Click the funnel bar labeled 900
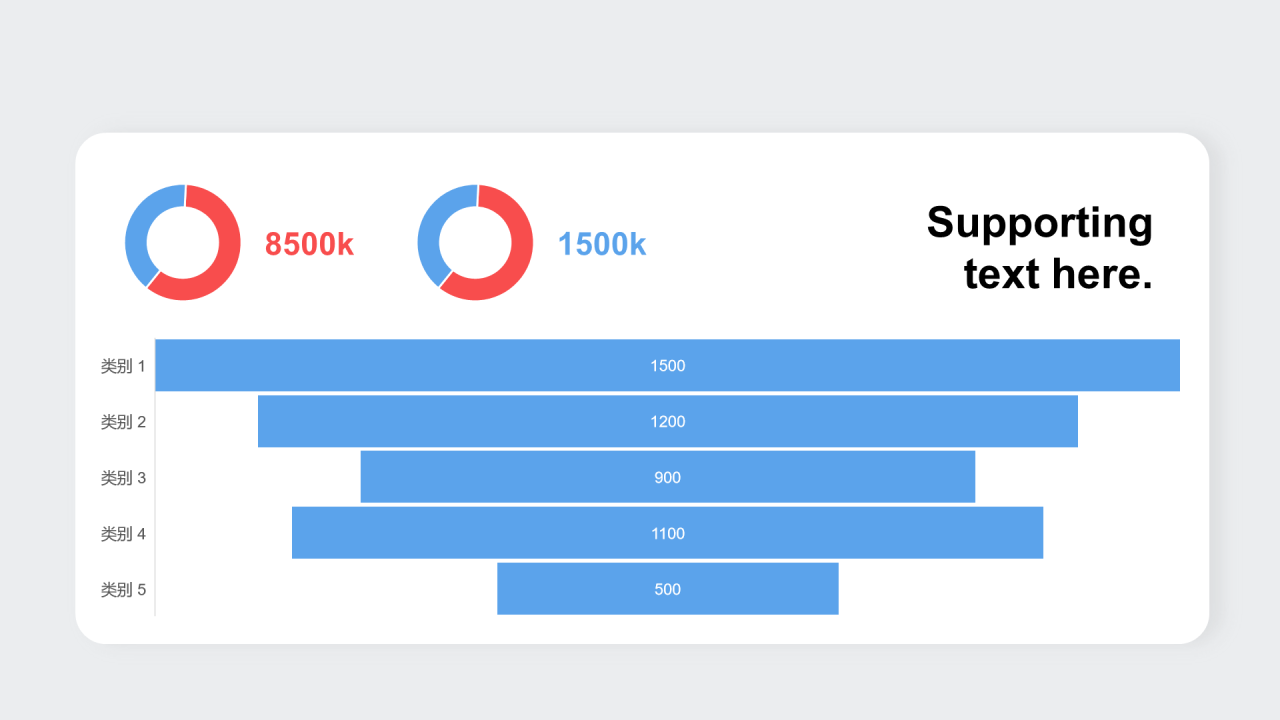 click(x=668, y=477)
